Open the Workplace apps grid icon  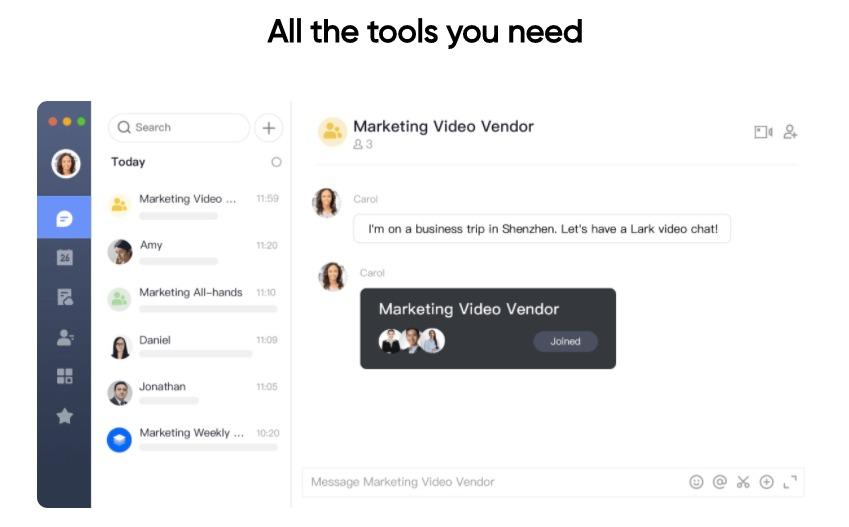(64, 376)
